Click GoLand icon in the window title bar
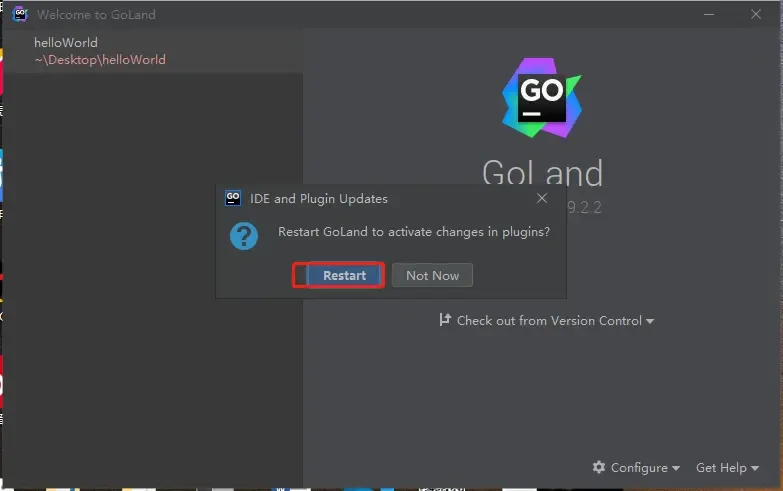The height and width of the screenshot is (491, 783). pos(20,14)
